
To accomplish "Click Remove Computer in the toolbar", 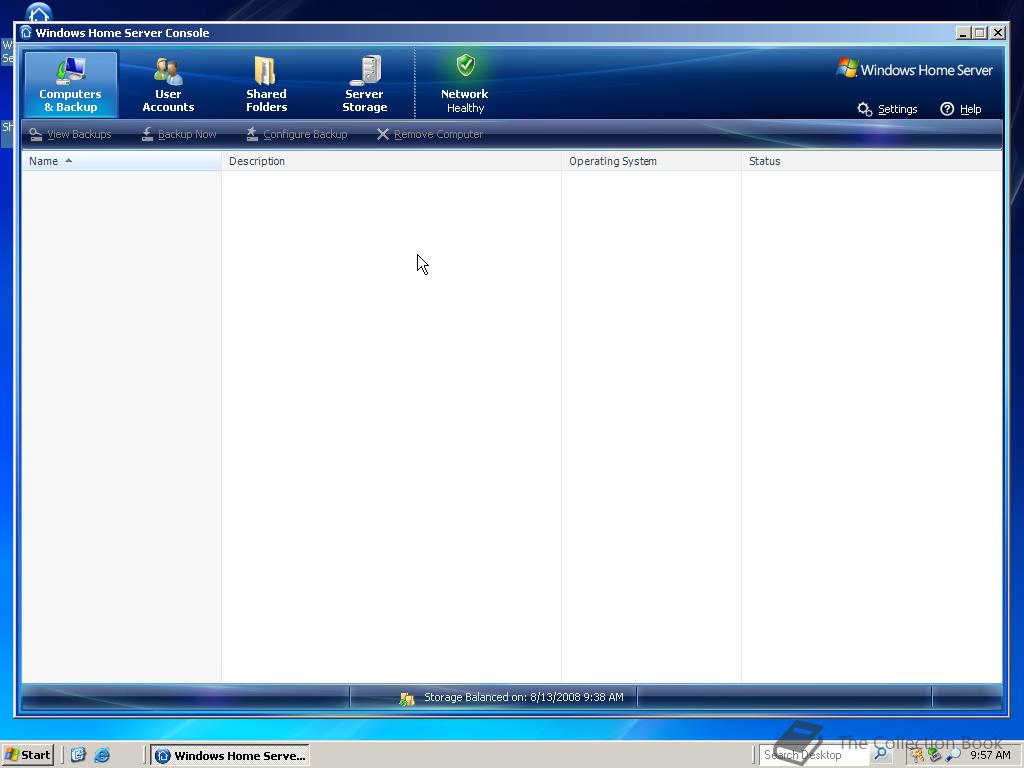I will click(x=430, y=135).
